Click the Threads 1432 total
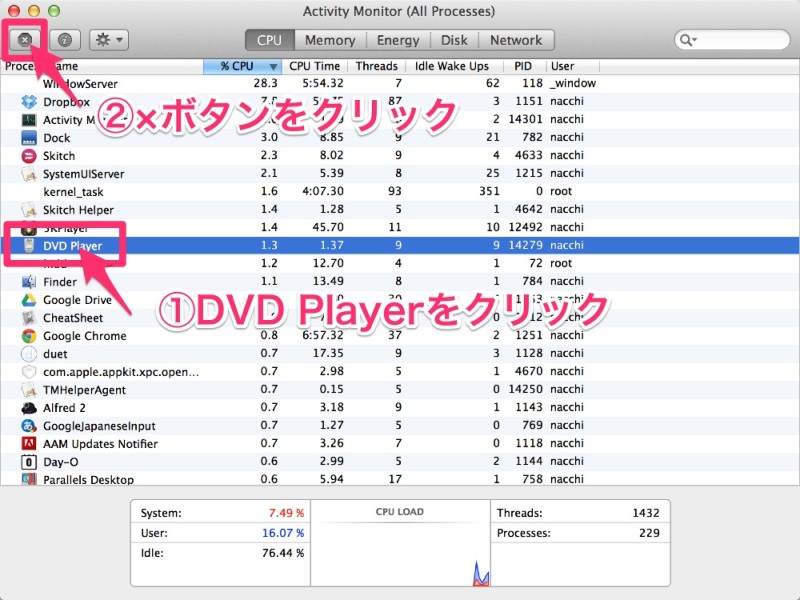This screenshot has height=600, width=800. point(646,513)
